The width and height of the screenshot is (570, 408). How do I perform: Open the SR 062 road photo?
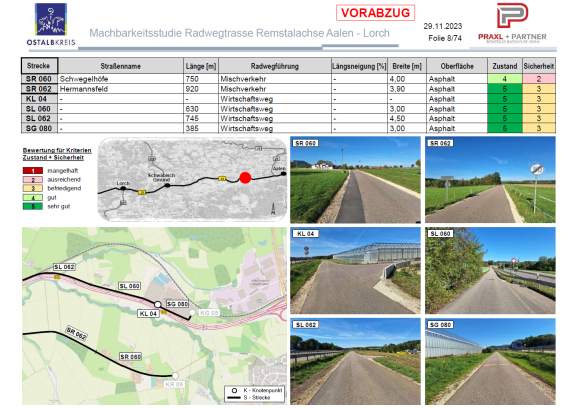490,180
